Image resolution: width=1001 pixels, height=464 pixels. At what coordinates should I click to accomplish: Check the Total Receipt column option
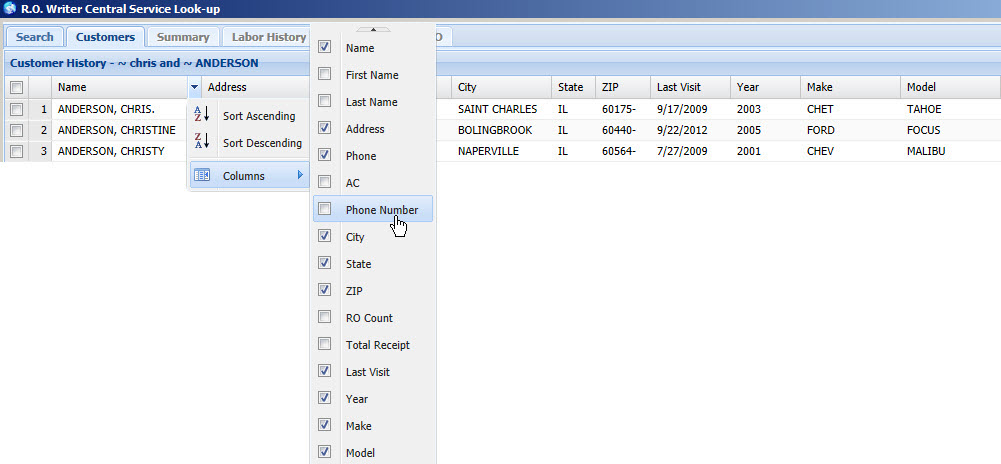point(324,345)
